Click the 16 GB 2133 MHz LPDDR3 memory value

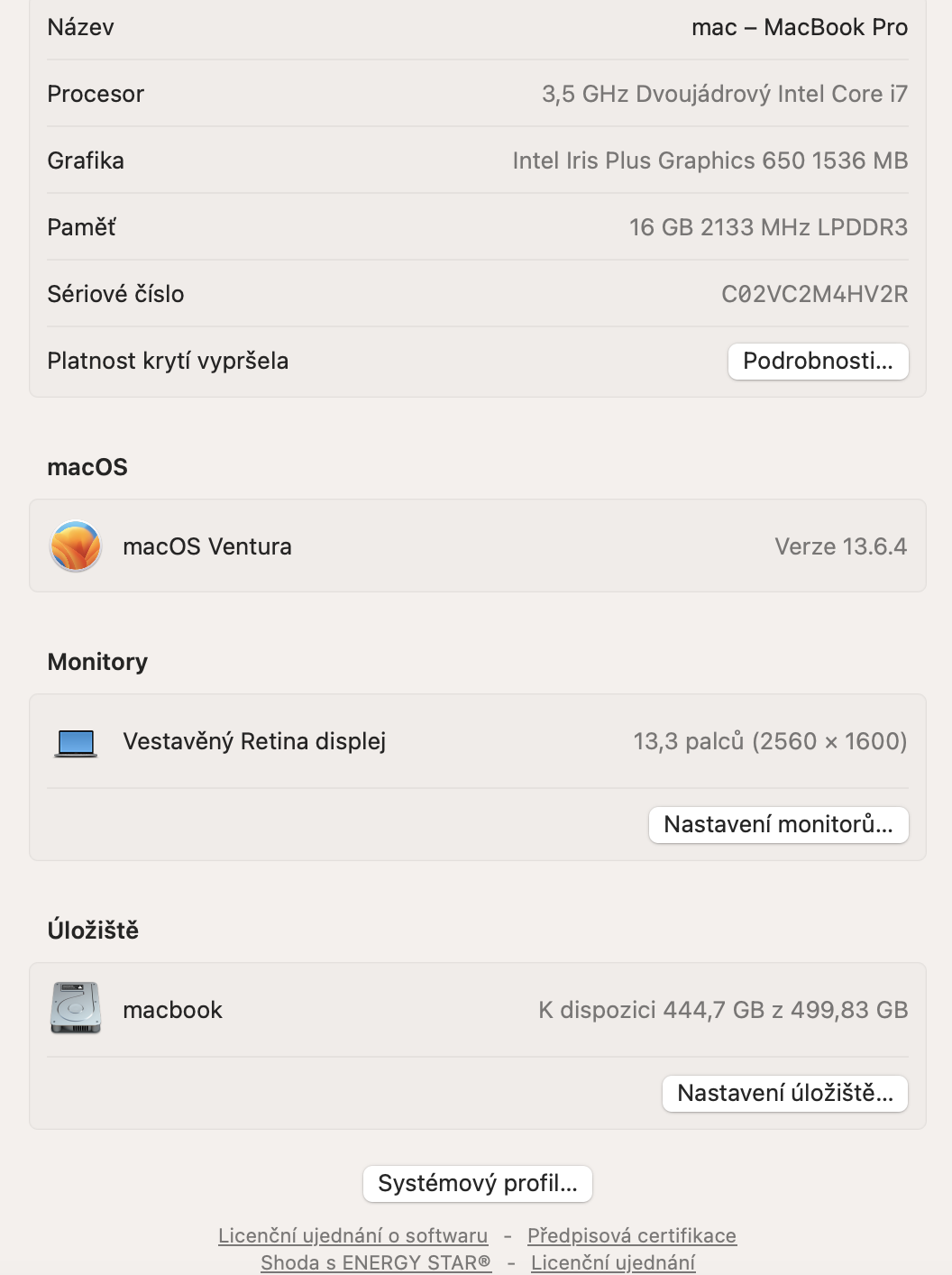point(768,228)
